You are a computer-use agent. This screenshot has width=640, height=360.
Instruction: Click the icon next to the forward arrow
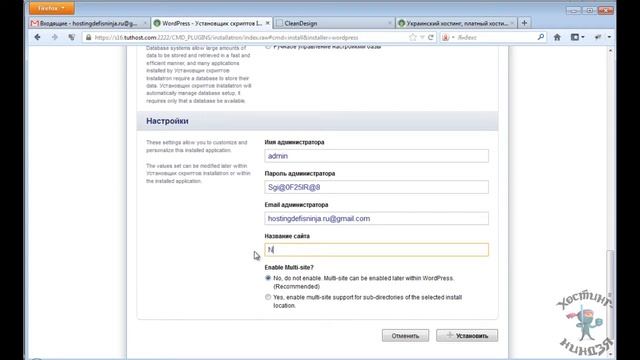(72, 37)
